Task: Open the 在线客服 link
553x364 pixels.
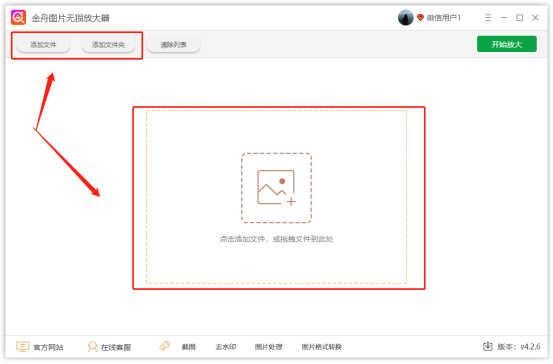Action: point(116,347)
